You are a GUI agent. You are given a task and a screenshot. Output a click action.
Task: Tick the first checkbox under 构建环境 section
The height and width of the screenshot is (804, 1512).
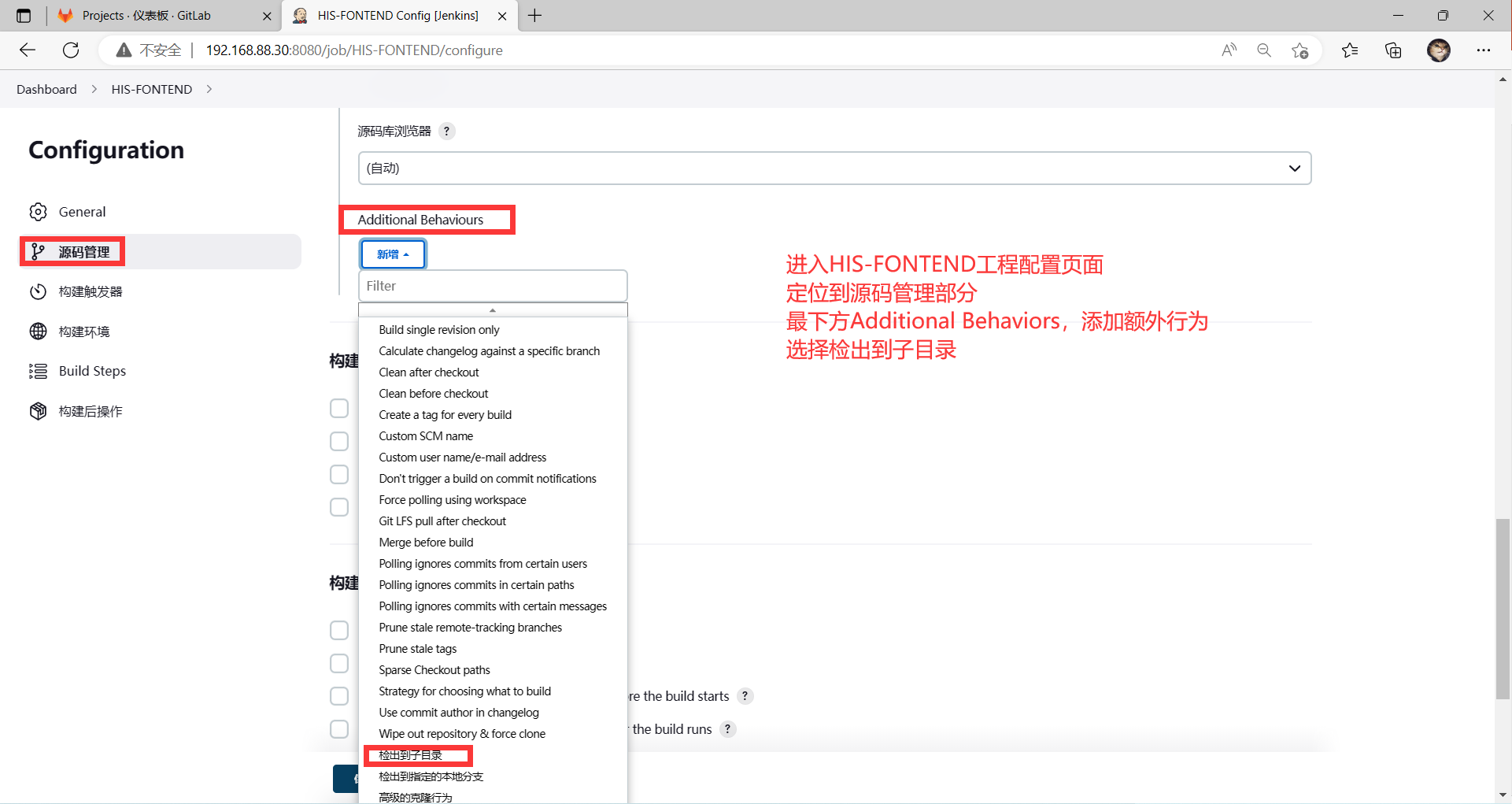[339, 631]
